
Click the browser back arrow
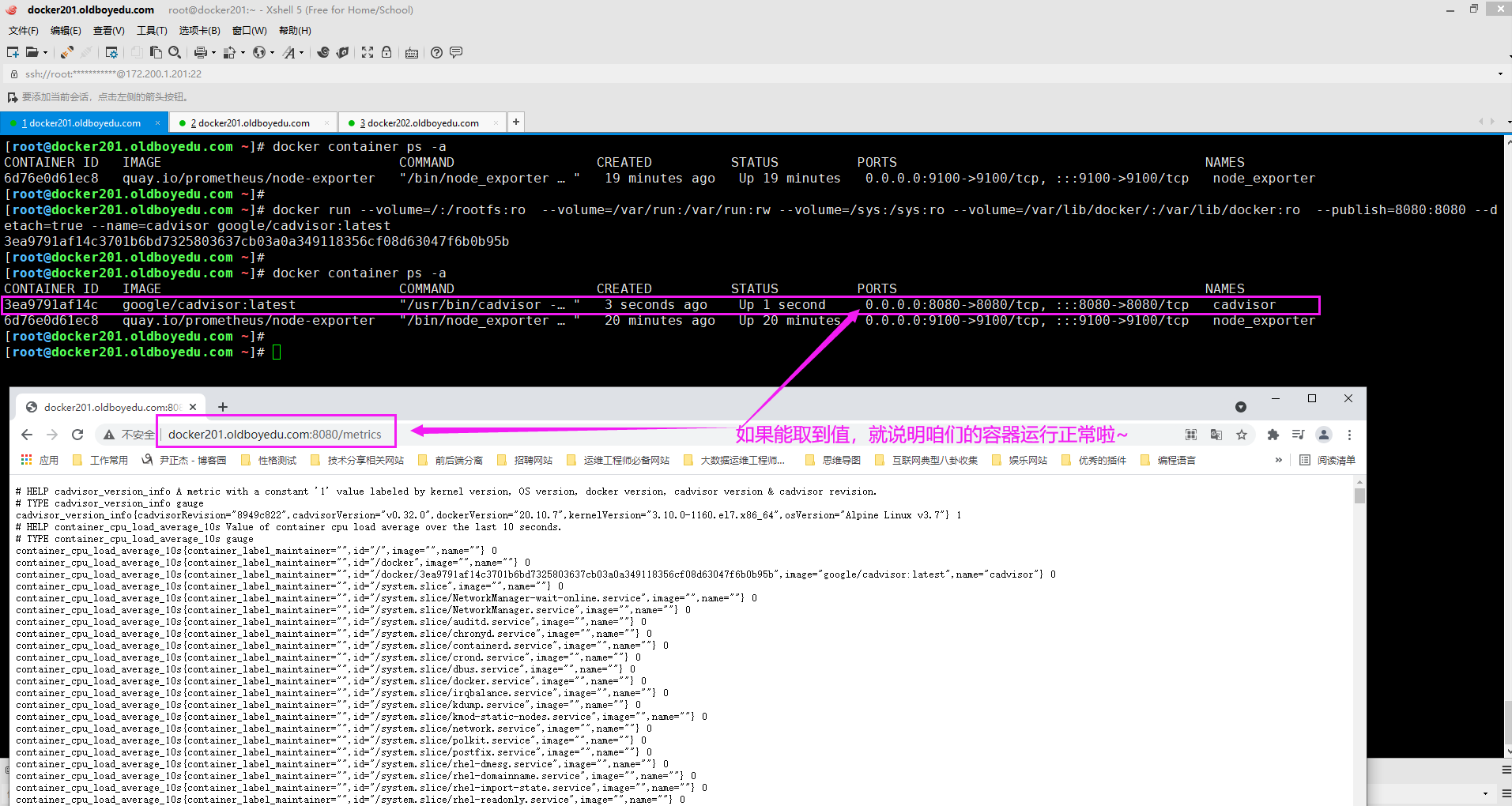[27, 435]
